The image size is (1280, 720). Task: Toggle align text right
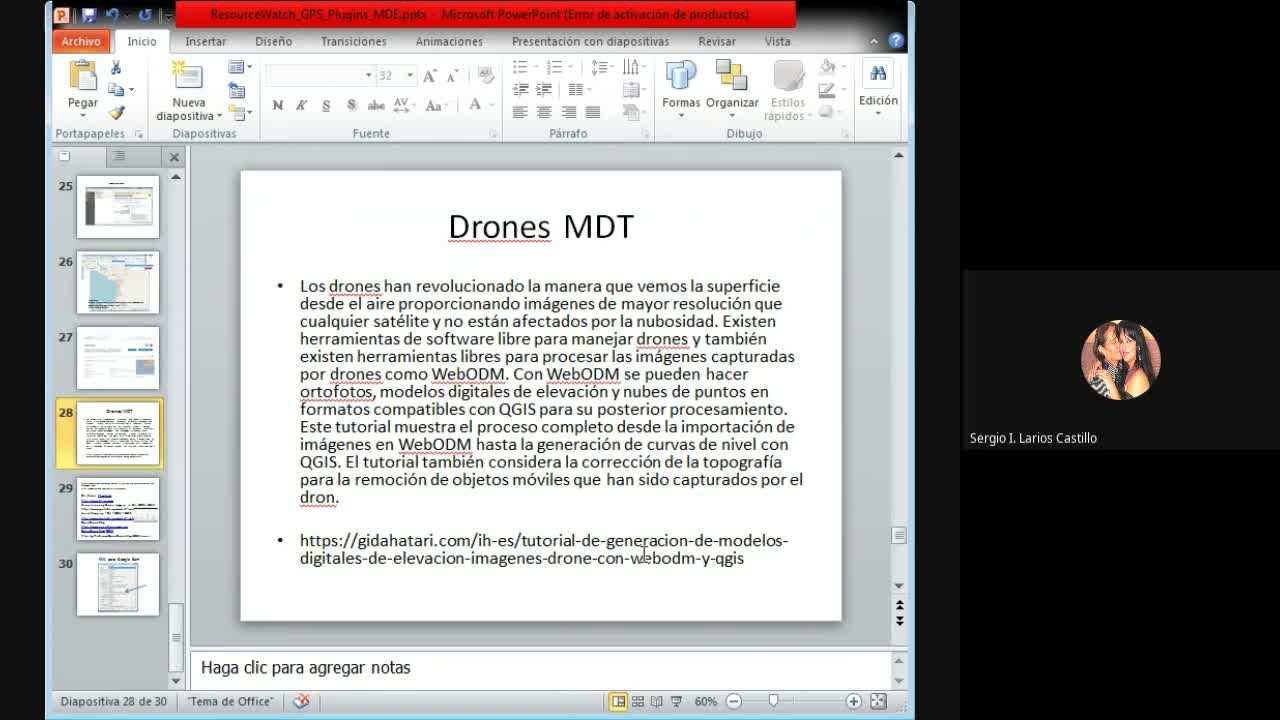[568, 112]
